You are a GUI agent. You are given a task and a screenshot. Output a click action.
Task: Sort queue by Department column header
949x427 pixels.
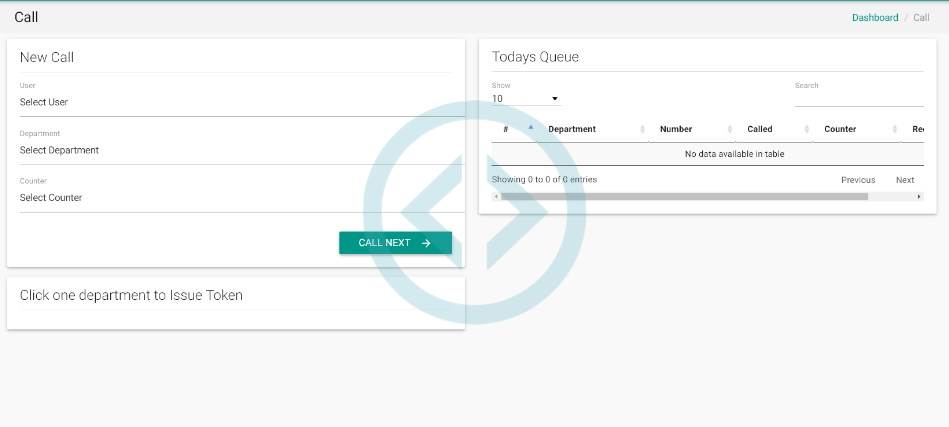(x=572, y=129)
